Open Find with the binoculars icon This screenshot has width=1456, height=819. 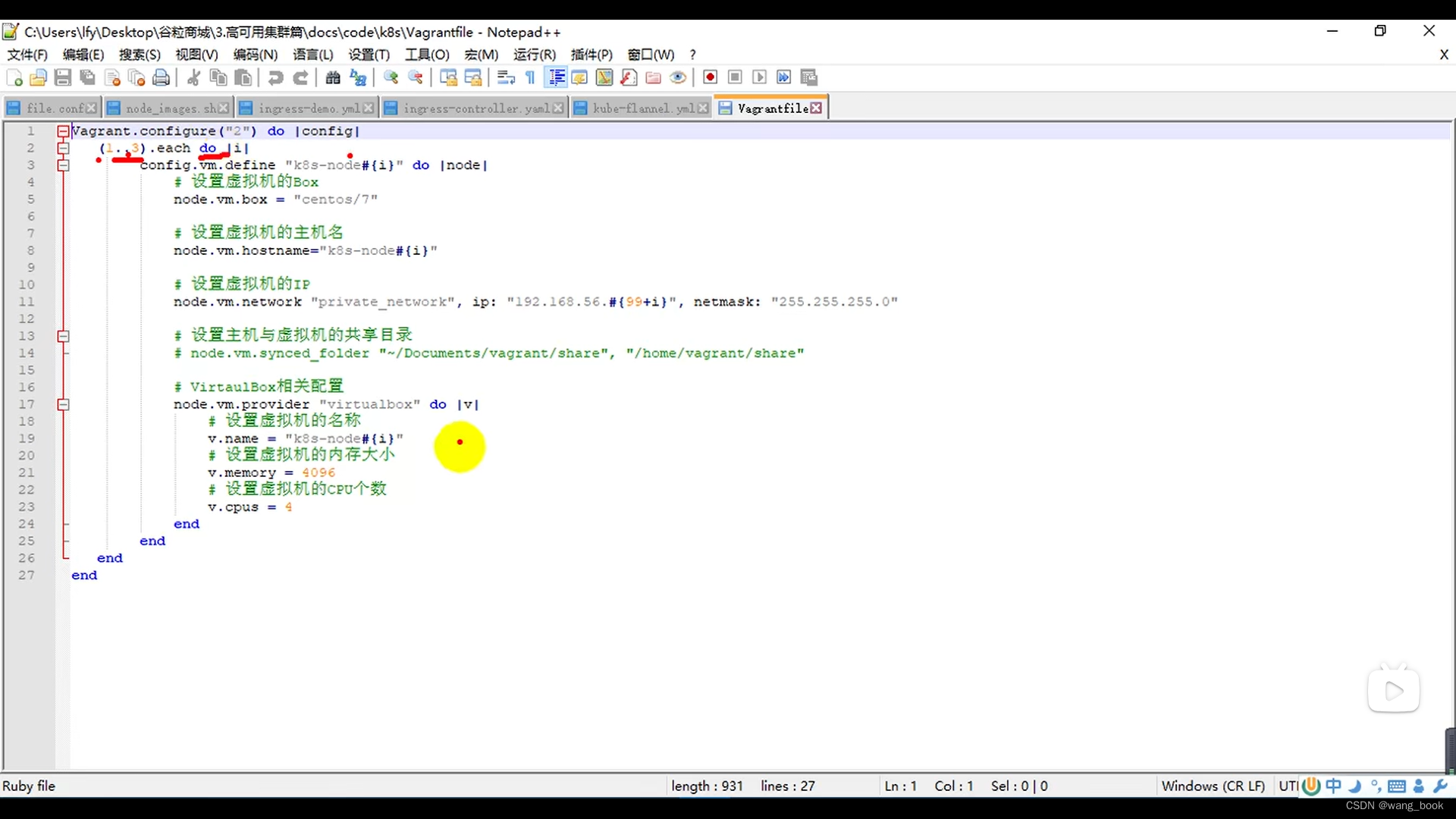(333, 77)
